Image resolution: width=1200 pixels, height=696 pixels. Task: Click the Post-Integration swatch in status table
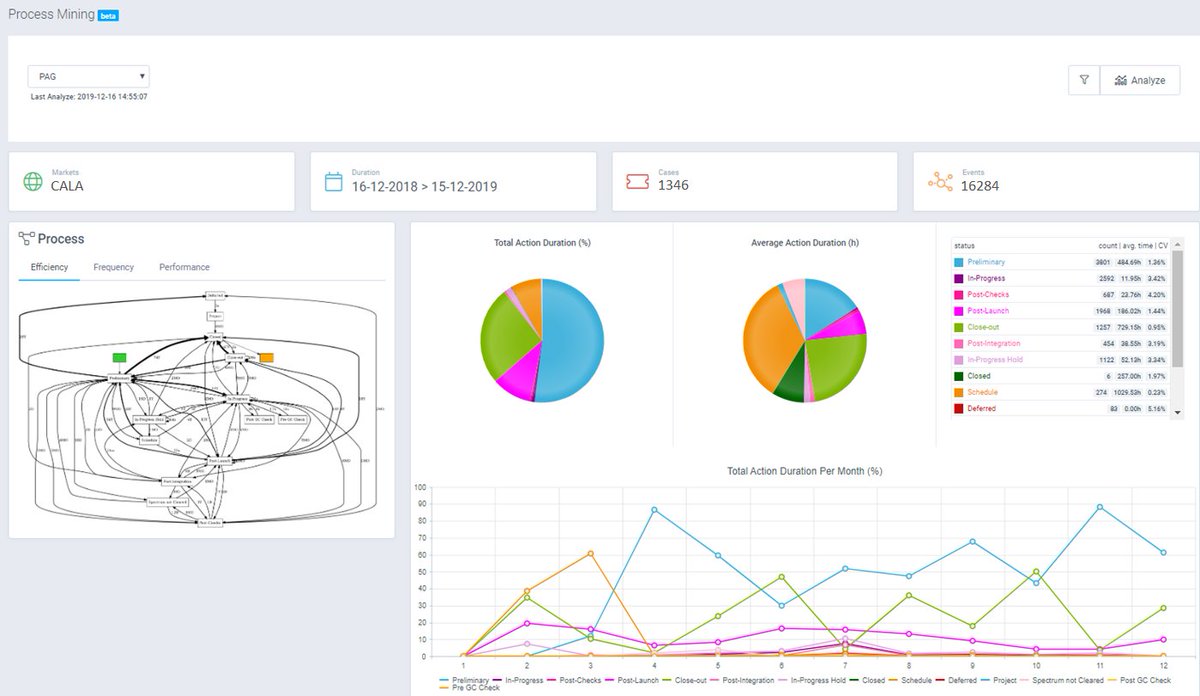[x=959, y=343]
